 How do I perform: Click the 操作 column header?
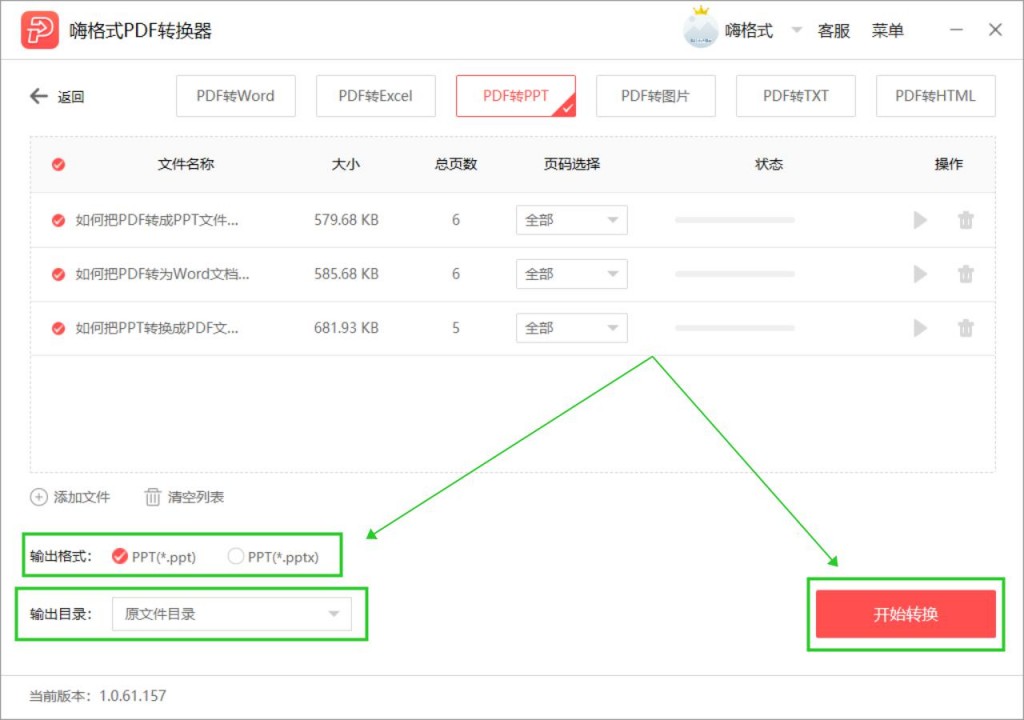coord(948,164)
